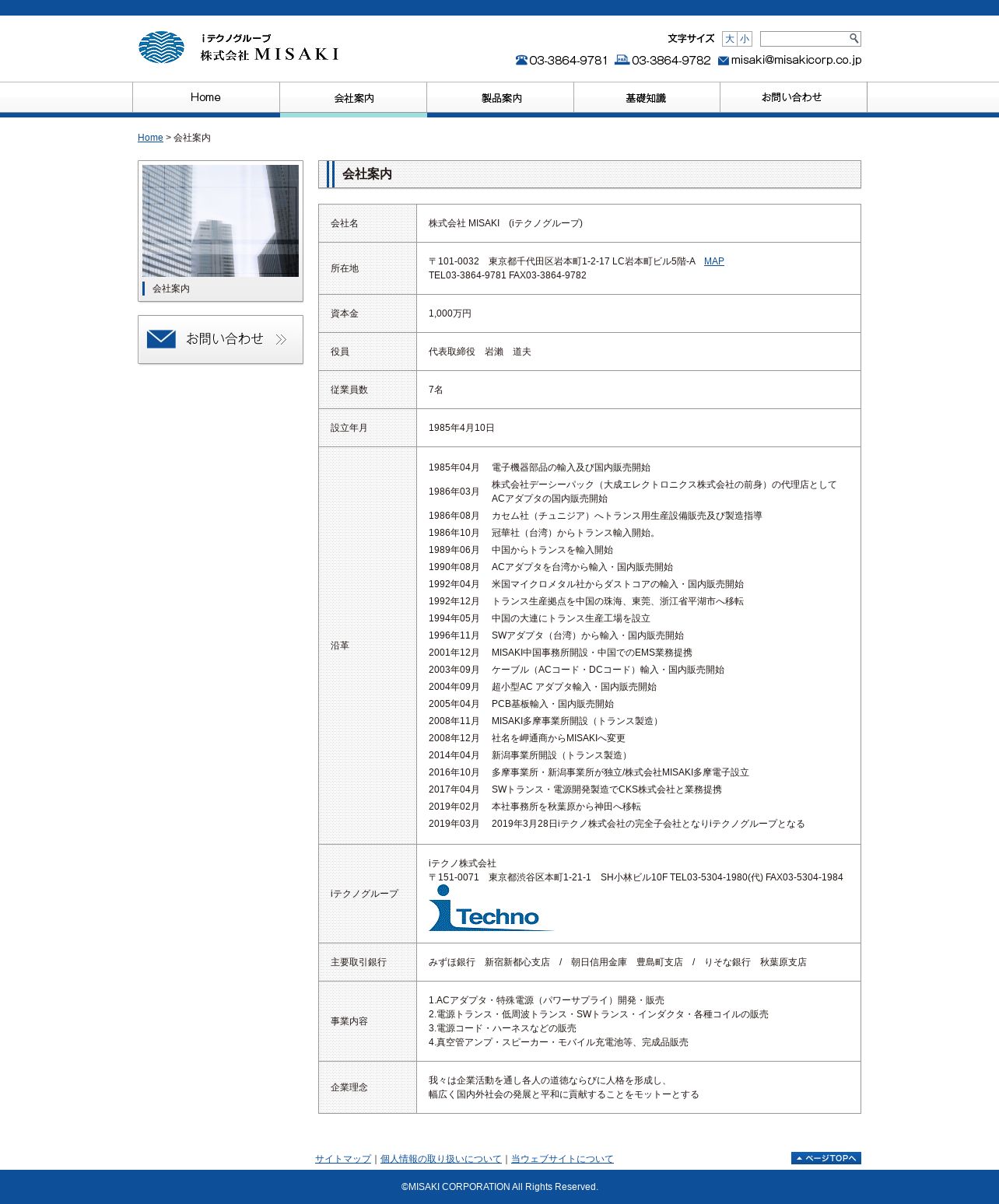The image size is (999, 1204).
Task: Click the 主要取引銀行 row label
Action: (359, 962)
